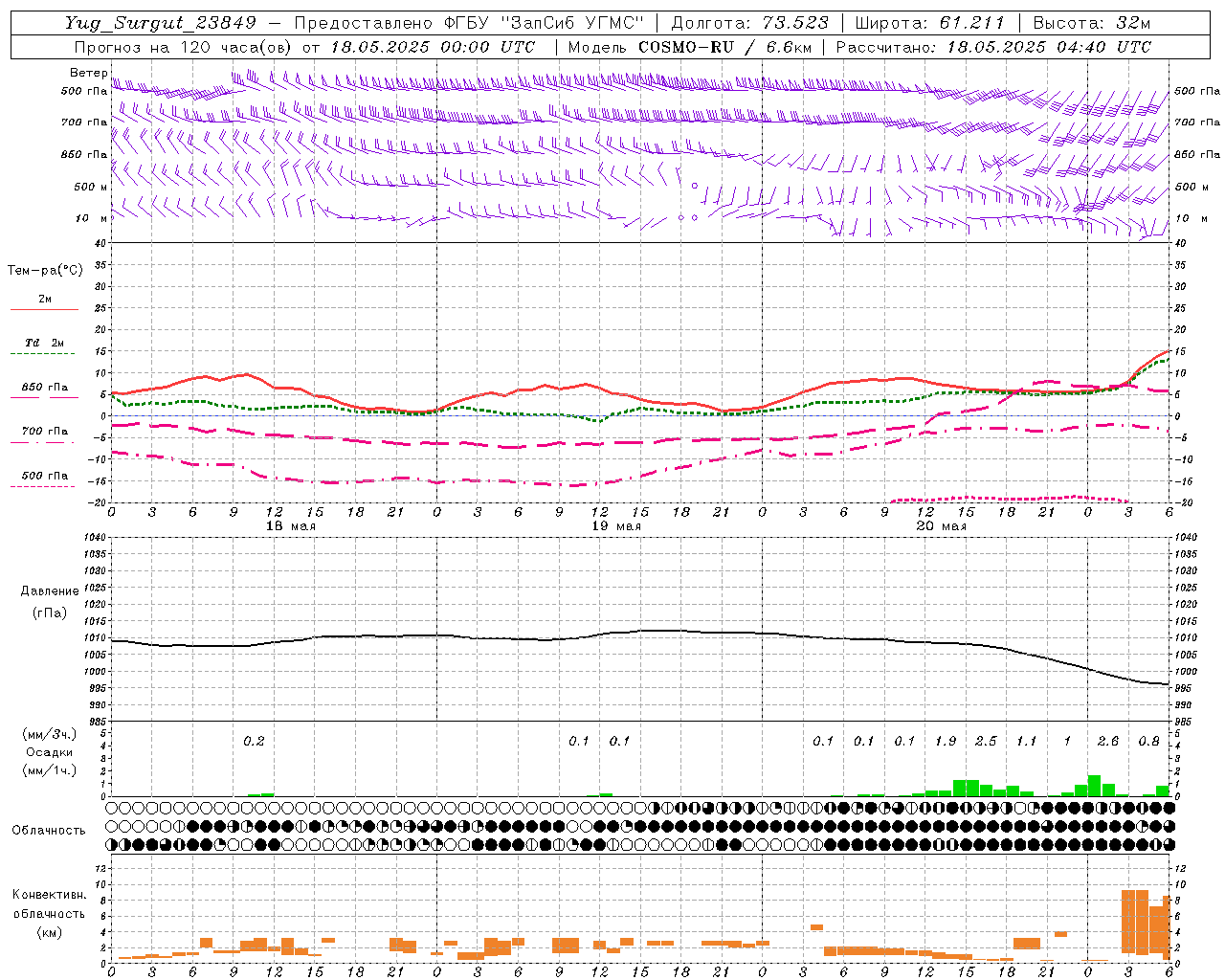The width and height of the screenshot is (1225, 980).
Task: Click the '(мм/3ч.)' precipitation unit label
Action: [50, 735]
